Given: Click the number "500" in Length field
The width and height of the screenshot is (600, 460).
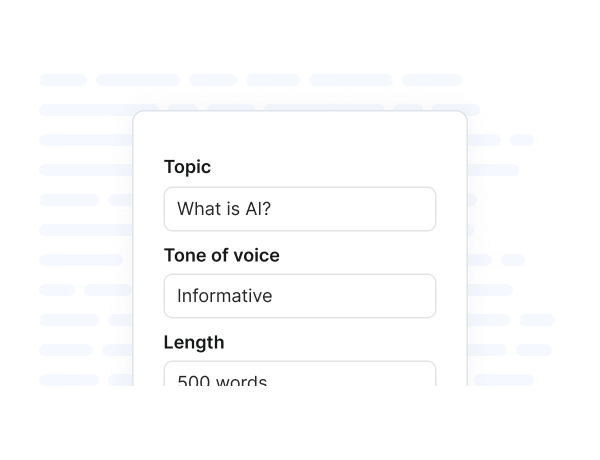Looking at the screenshot, I should click(x=192, y=380).
